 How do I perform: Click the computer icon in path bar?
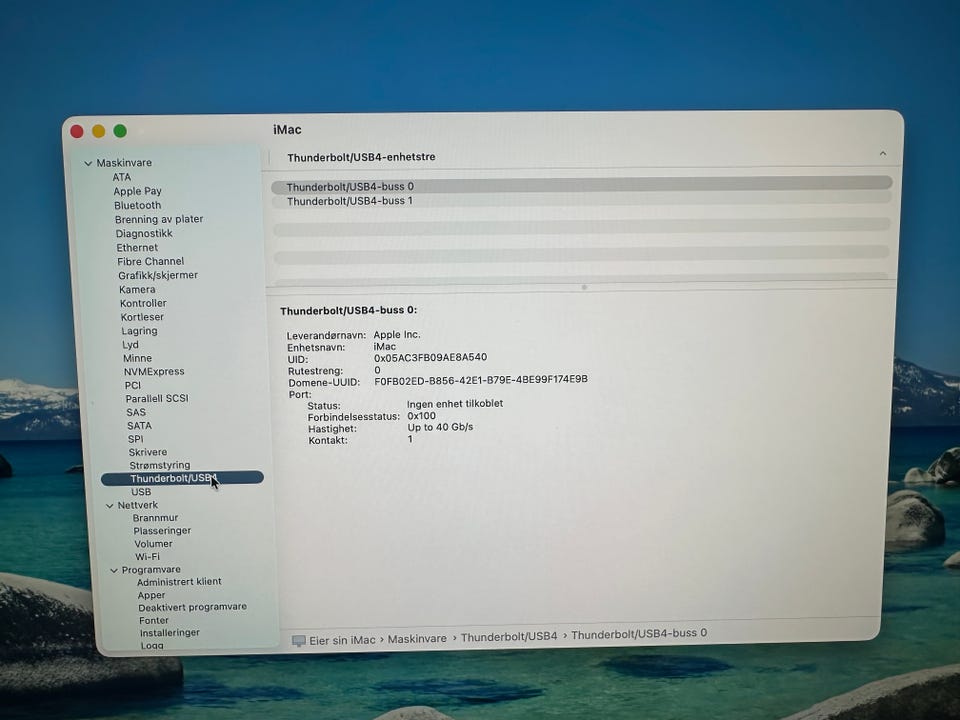coord(299,641)
